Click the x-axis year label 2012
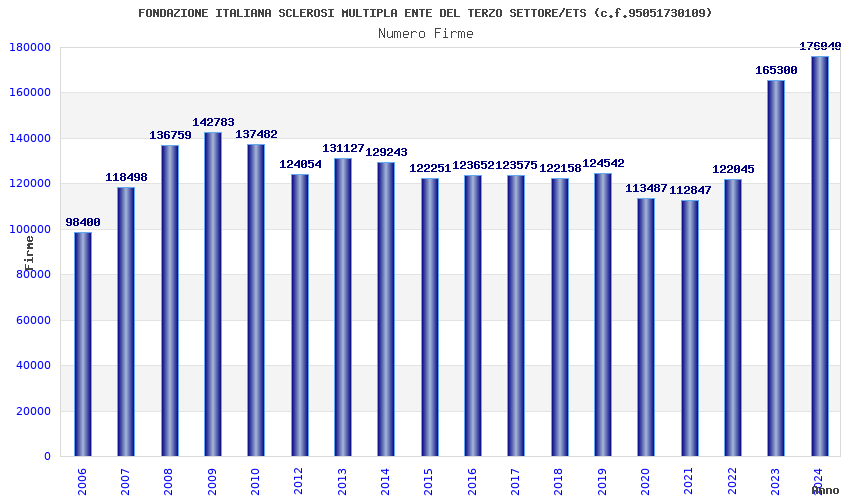Viewport: 850px width, 500px height. pyautogui.click(x=299, y=482)
